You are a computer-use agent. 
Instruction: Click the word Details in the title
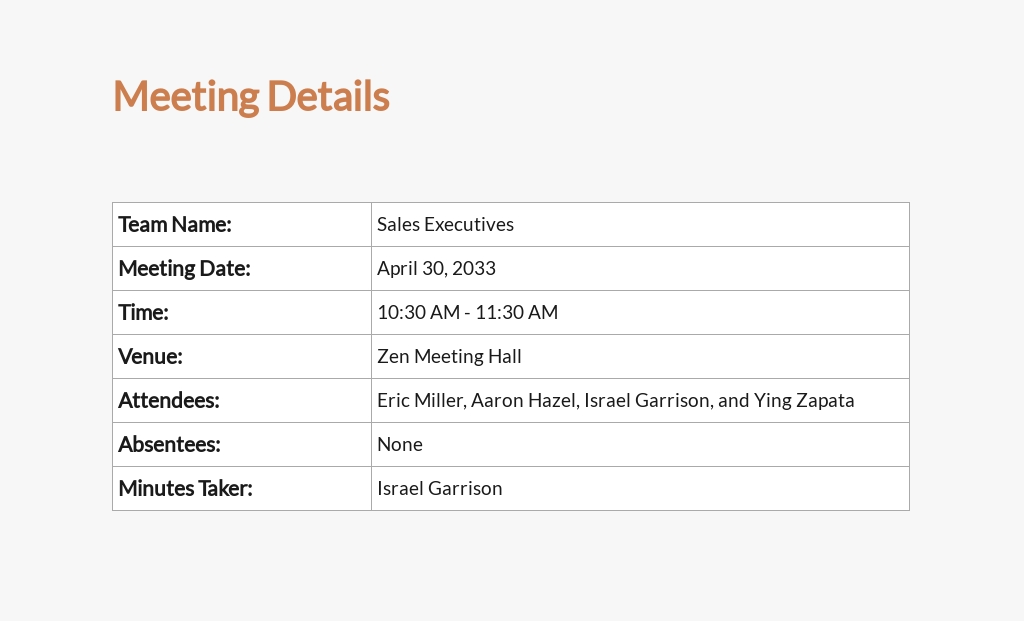328,96
